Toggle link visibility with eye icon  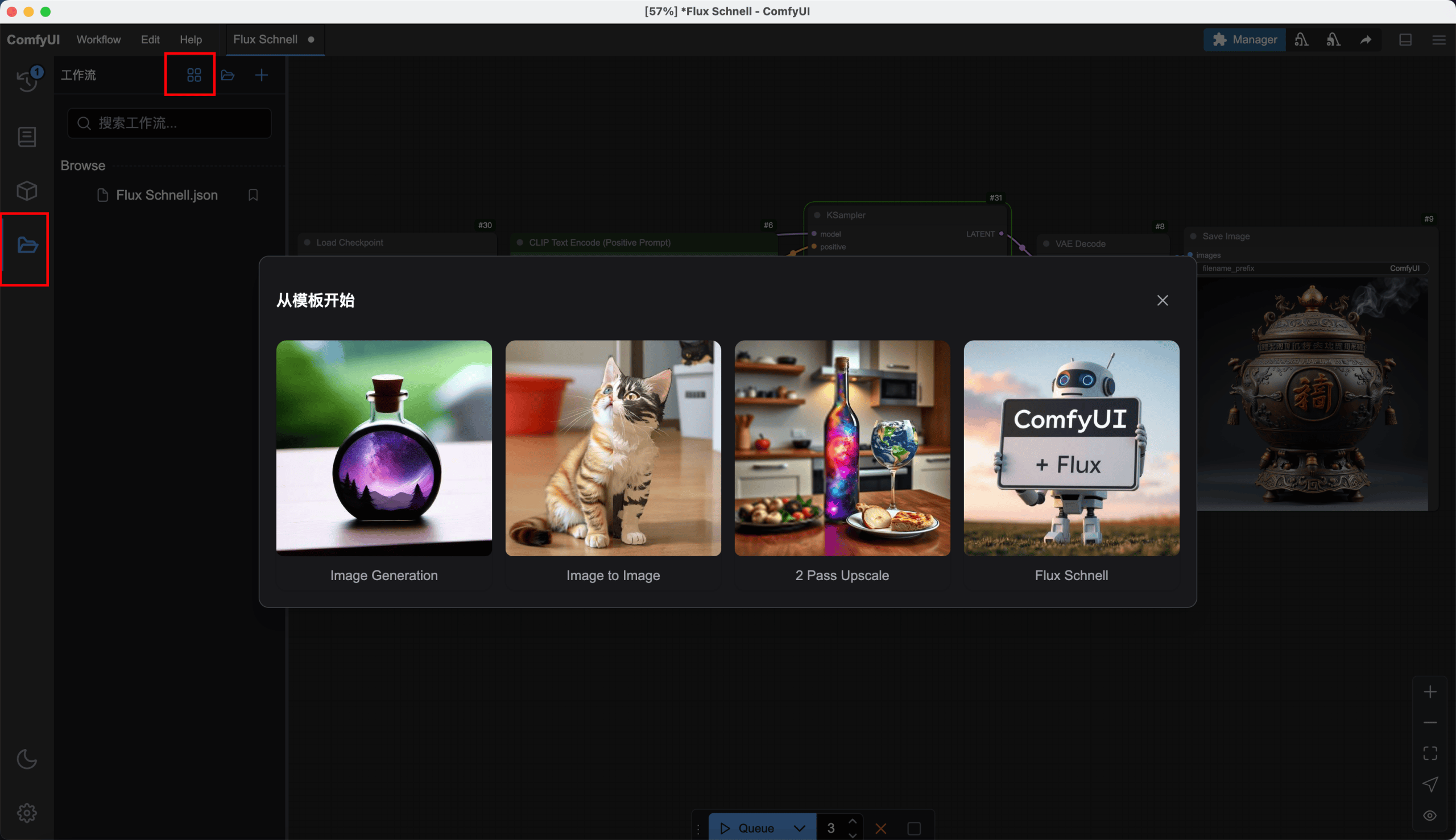(x=1430, y=815)
